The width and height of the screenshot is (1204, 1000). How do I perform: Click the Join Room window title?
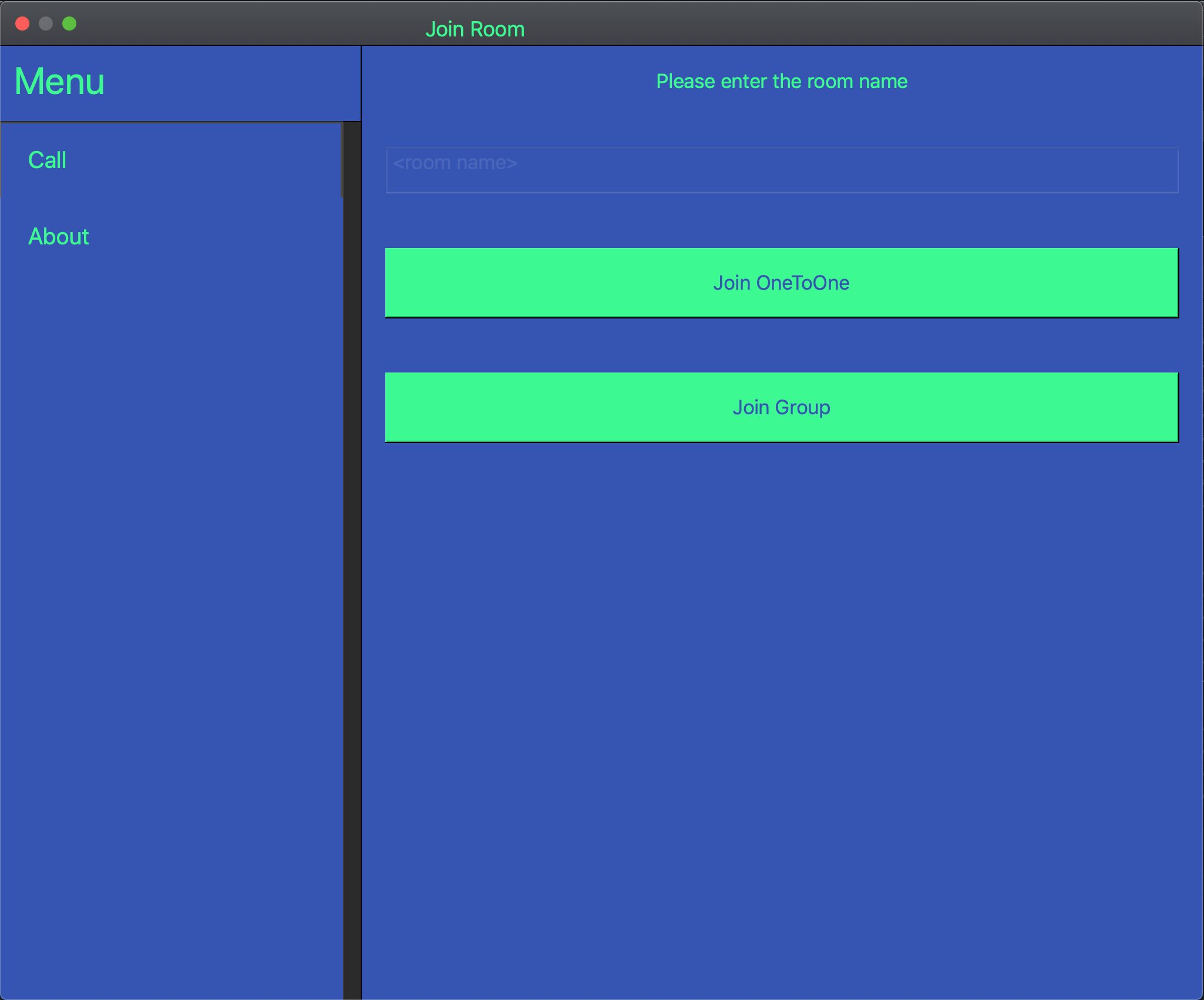[x=475, y=29]
